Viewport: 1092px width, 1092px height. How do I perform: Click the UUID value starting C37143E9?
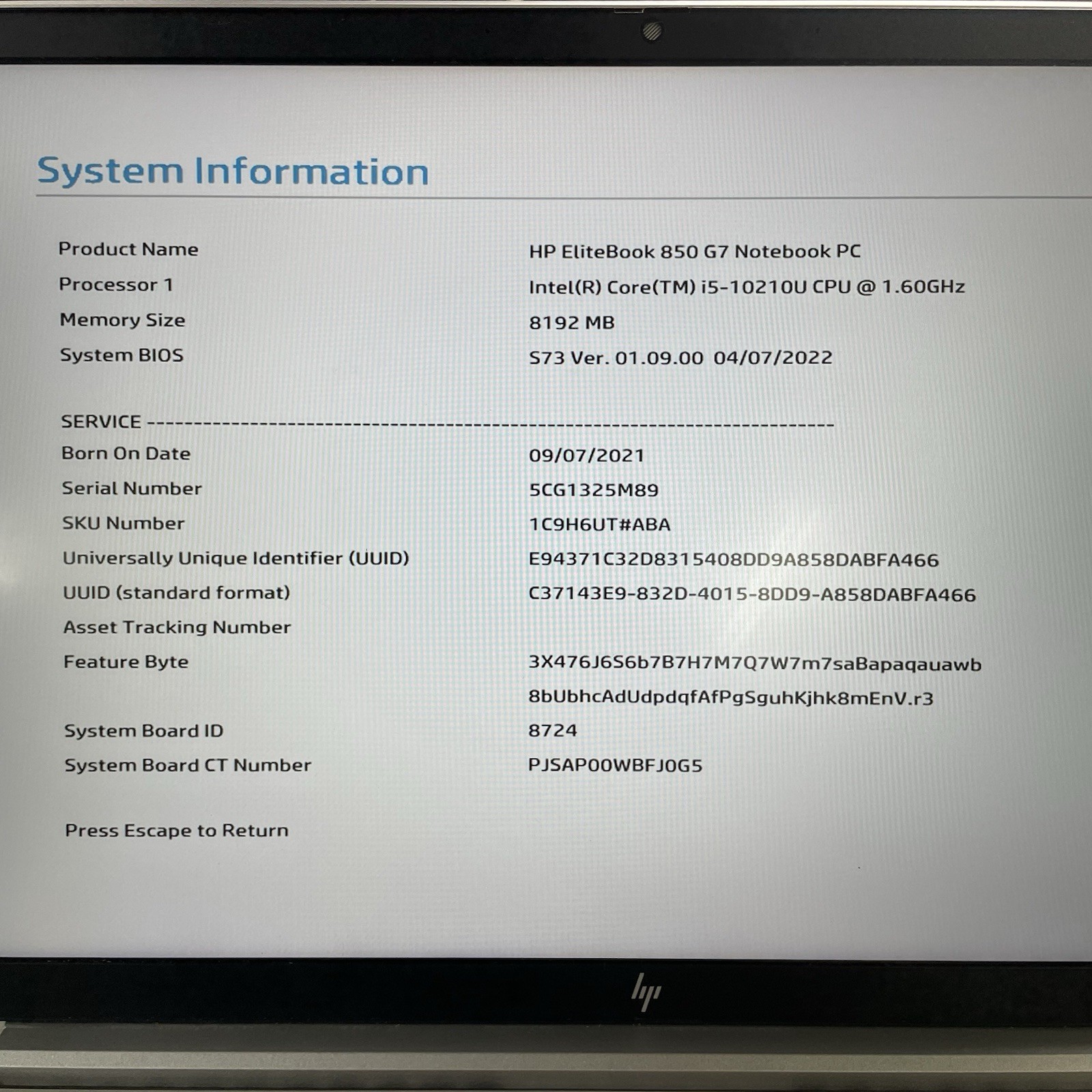[x=752, y=594]
